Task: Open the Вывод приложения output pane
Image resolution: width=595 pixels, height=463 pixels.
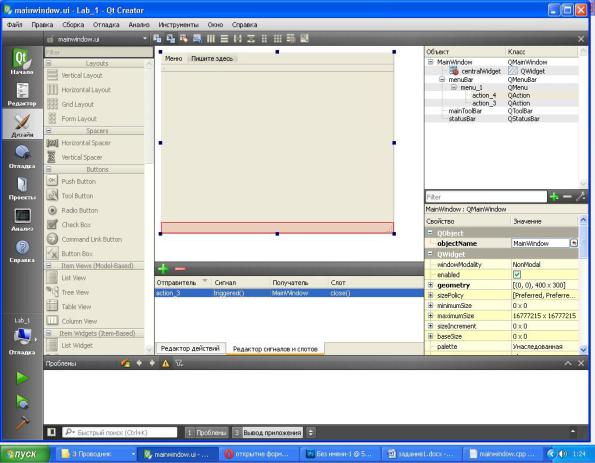Action: click(x=268, y=432)
